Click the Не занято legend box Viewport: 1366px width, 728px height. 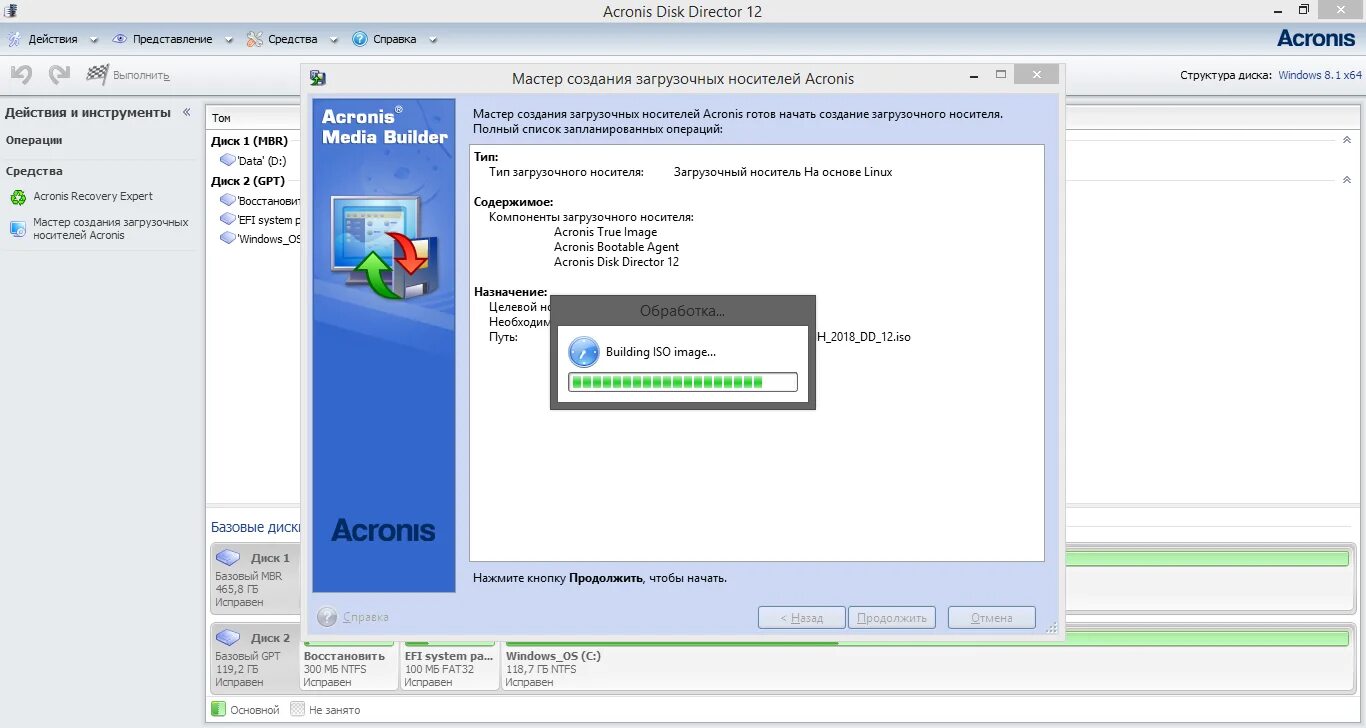(297, 709)
